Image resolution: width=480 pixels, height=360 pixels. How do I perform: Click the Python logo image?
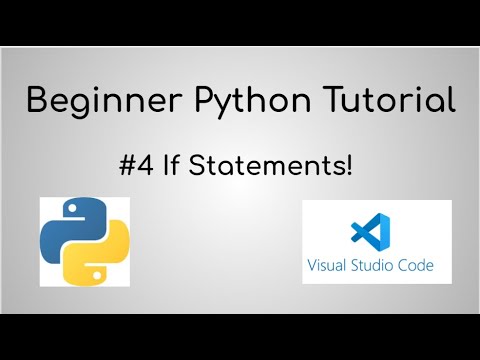85,242
